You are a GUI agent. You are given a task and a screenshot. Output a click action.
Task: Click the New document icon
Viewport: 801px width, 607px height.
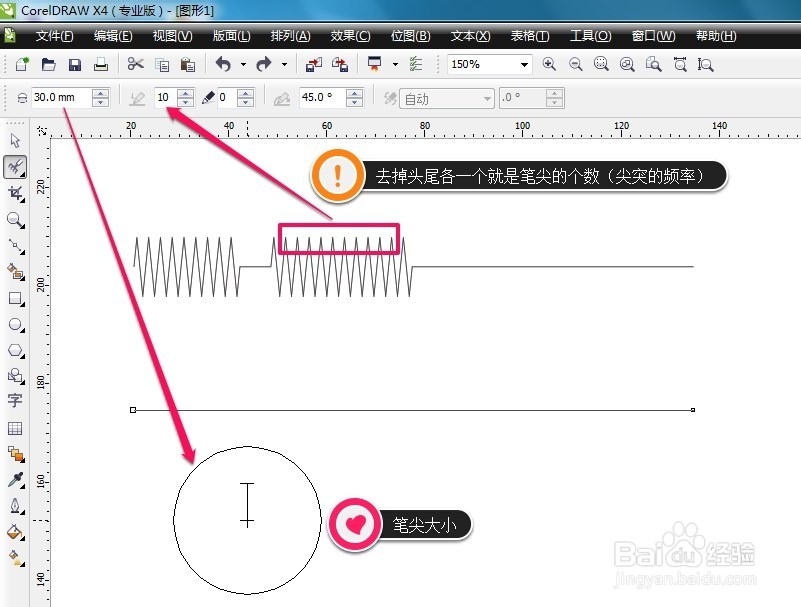pyautogui.click(x=22, y=64)
